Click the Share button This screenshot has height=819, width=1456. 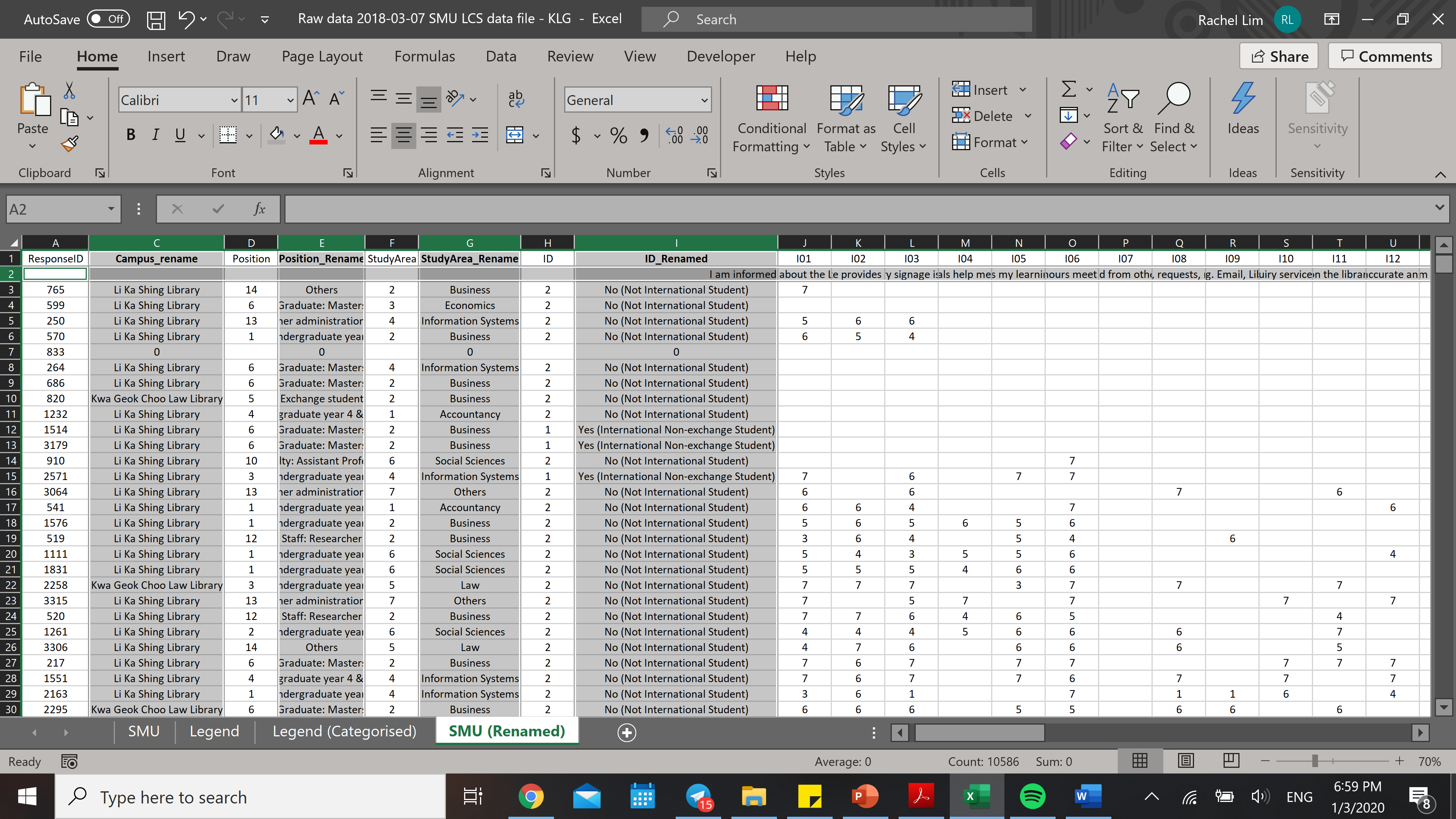[1279, 56]
